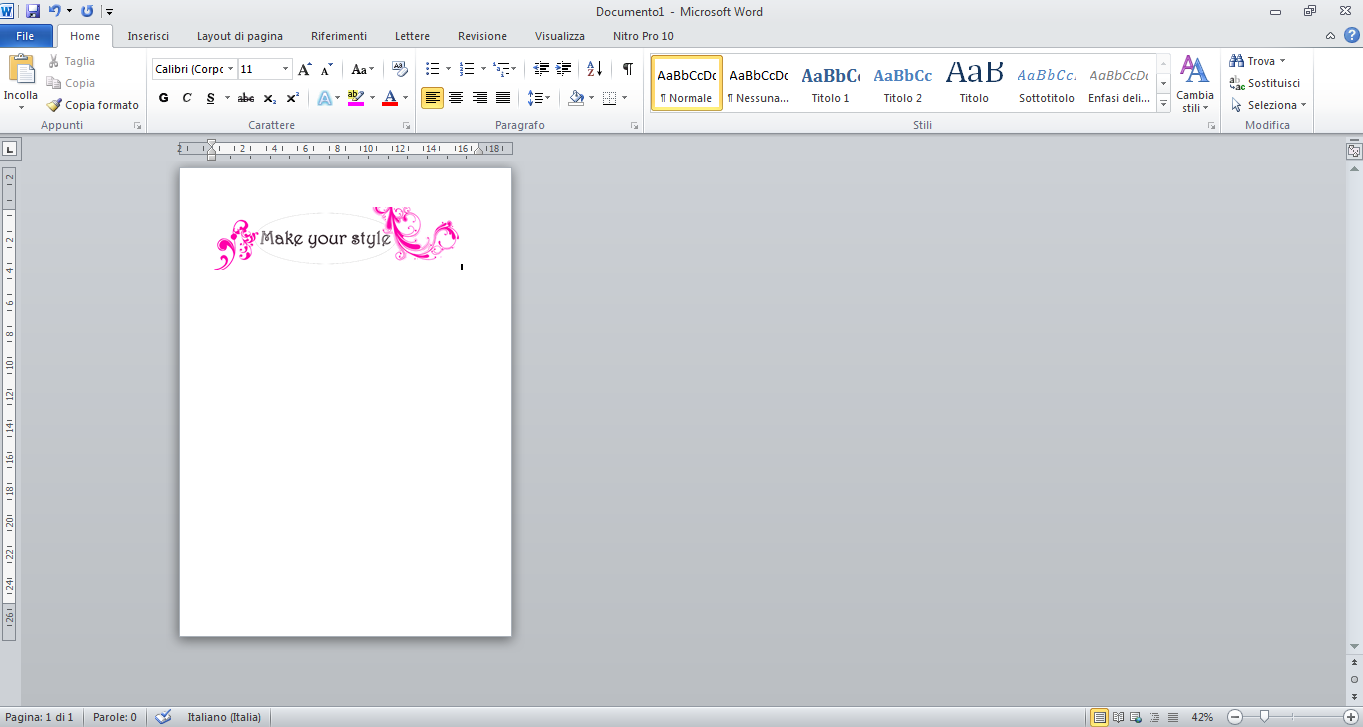Click the zoom slider handle

pos(1265,717)
